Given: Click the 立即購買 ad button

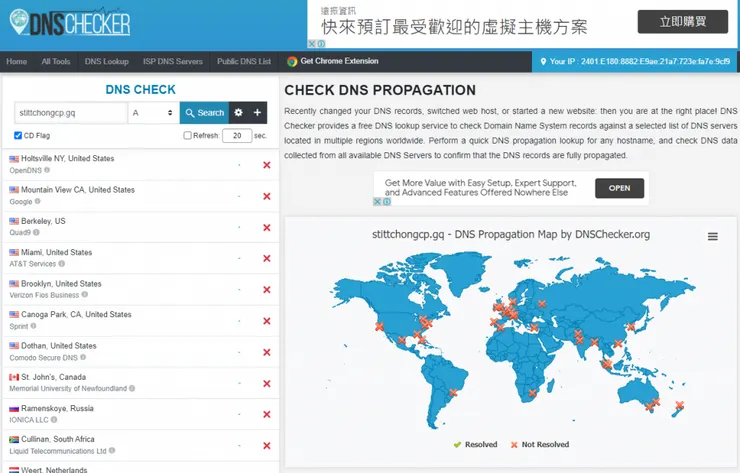Looking at the screenshot, I should point(682,22).
